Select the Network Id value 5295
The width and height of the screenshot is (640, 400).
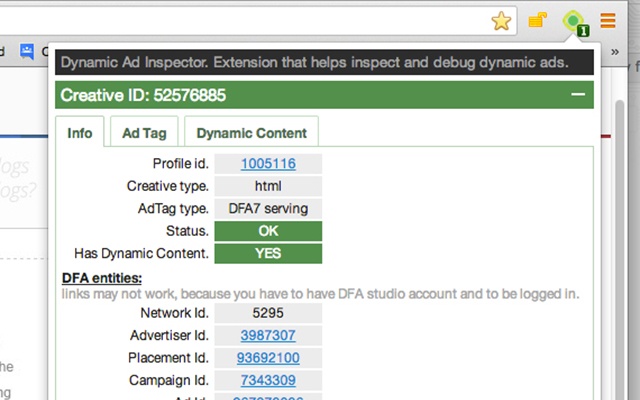coord(267,313)
